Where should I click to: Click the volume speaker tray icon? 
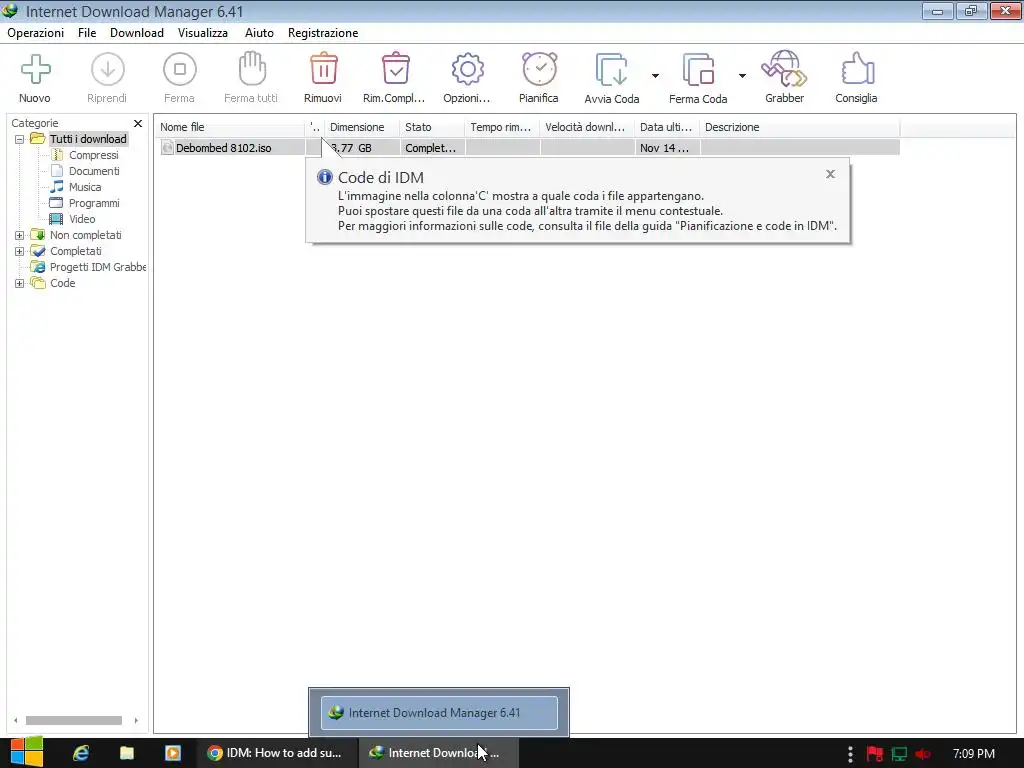[x=923, y=754]
